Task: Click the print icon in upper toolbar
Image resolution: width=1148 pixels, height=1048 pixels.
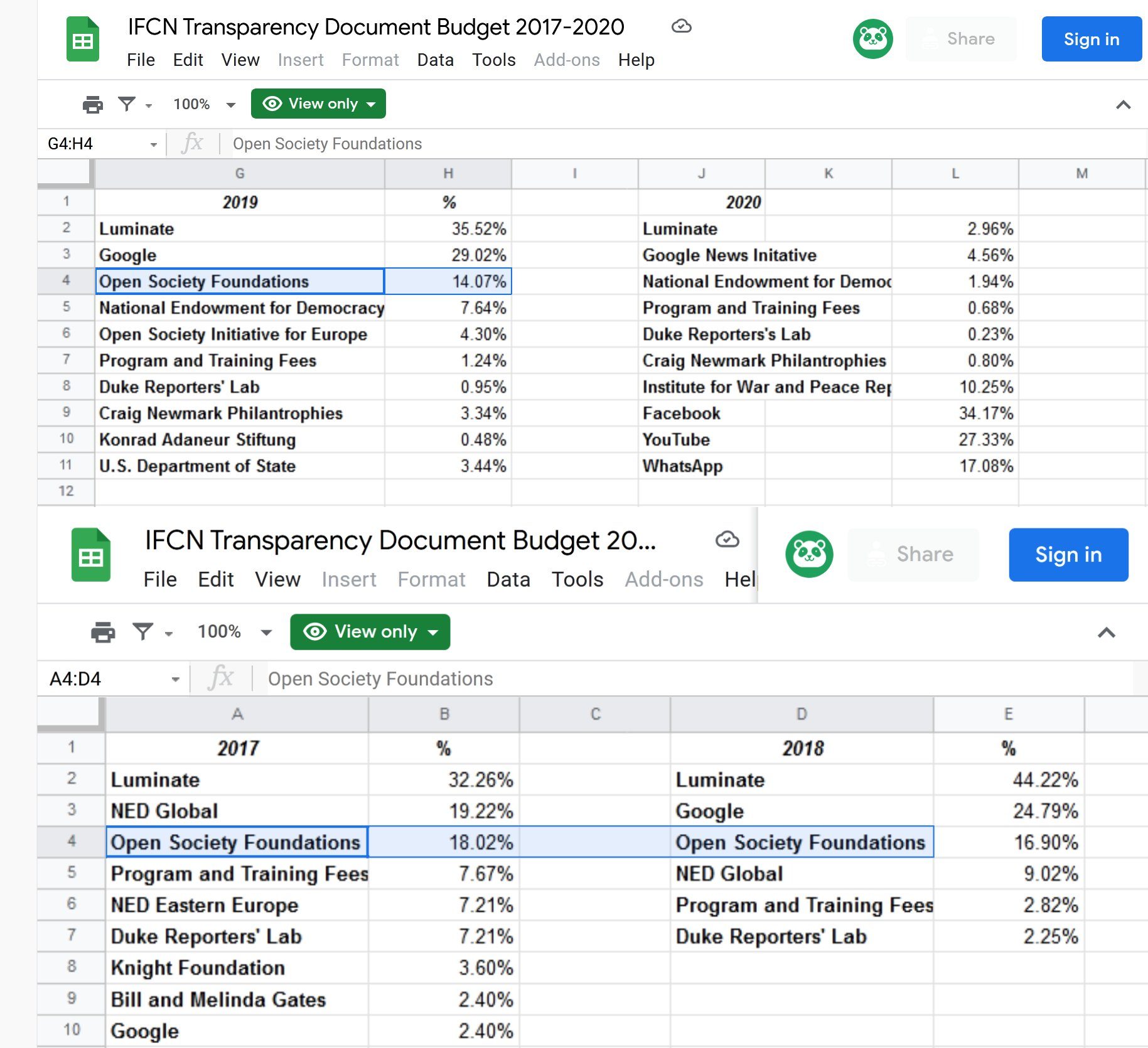Action: pos(93,104)
